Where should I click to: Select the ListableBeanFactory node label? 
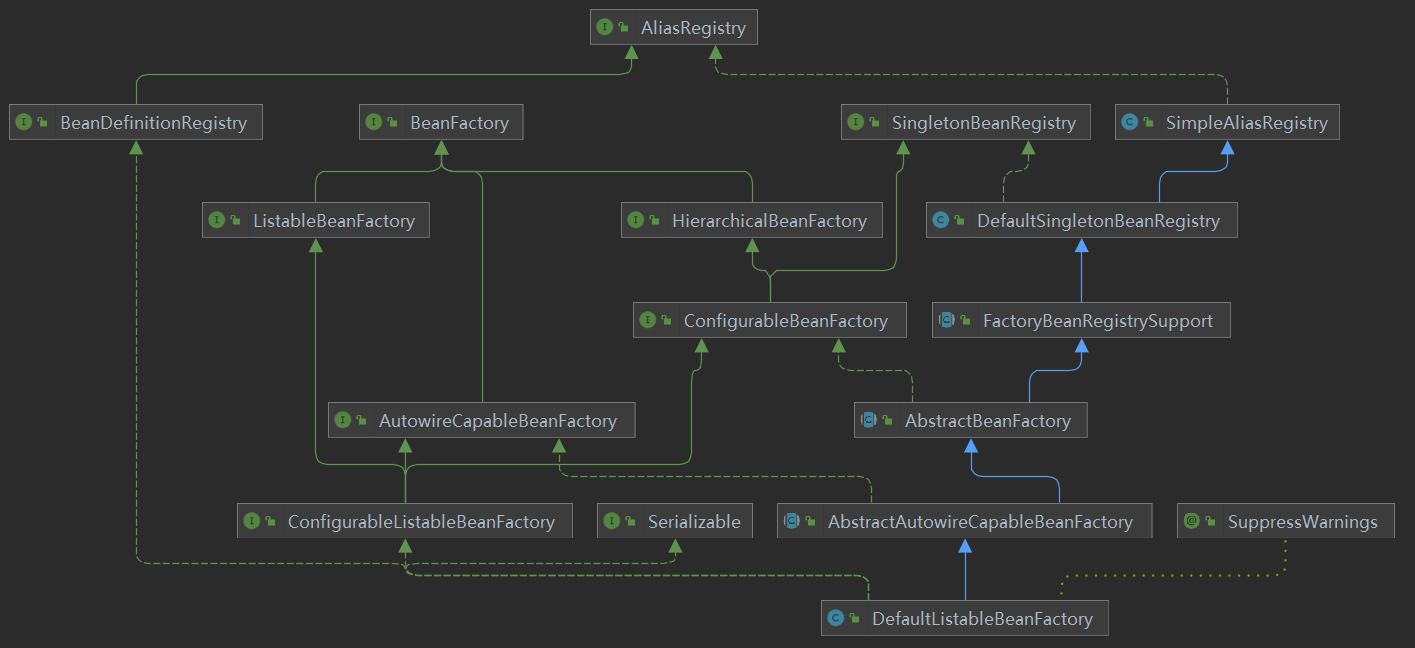point(333,221)
